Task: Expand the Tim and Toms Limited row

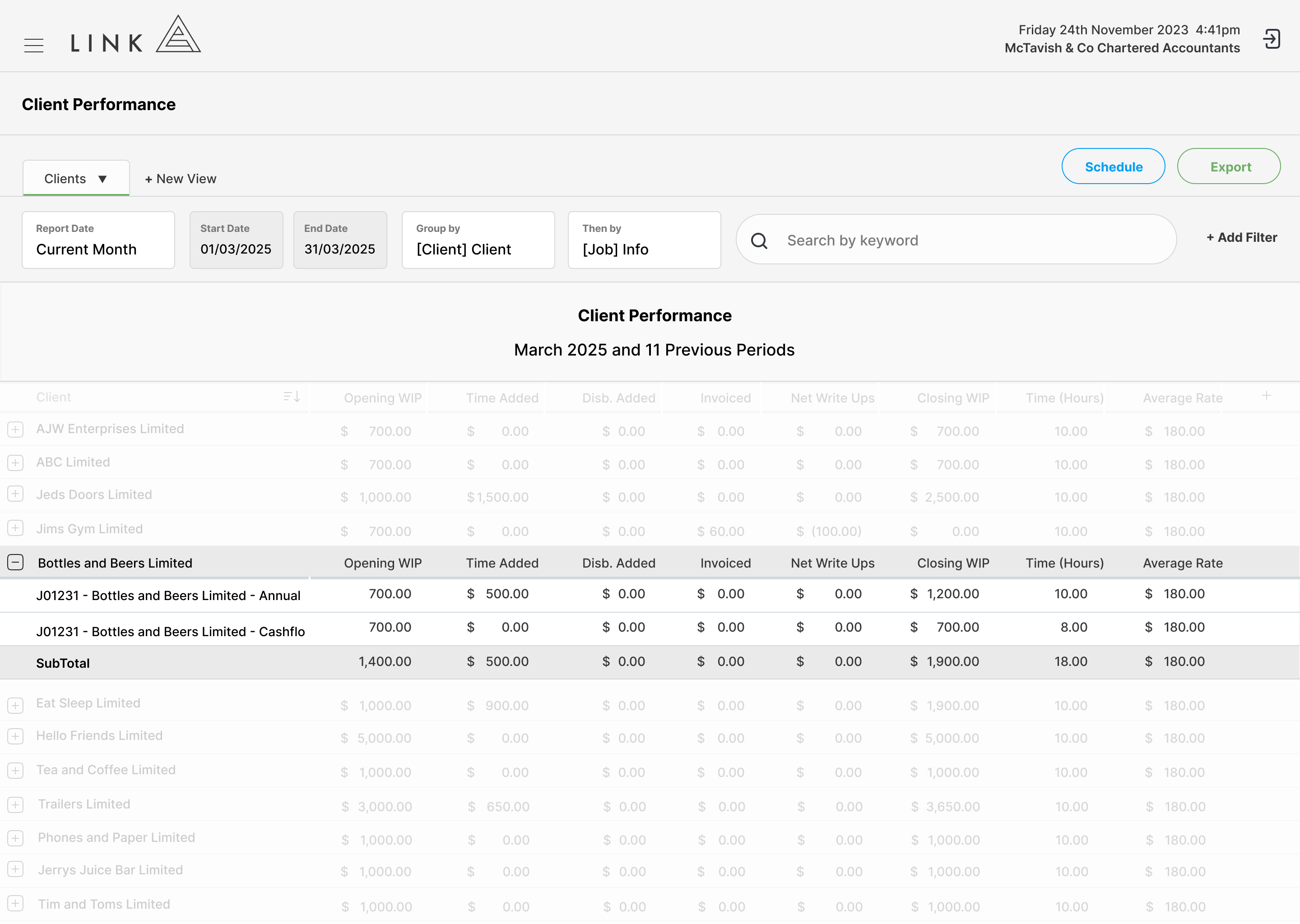Action: click(x=15, y=904)
